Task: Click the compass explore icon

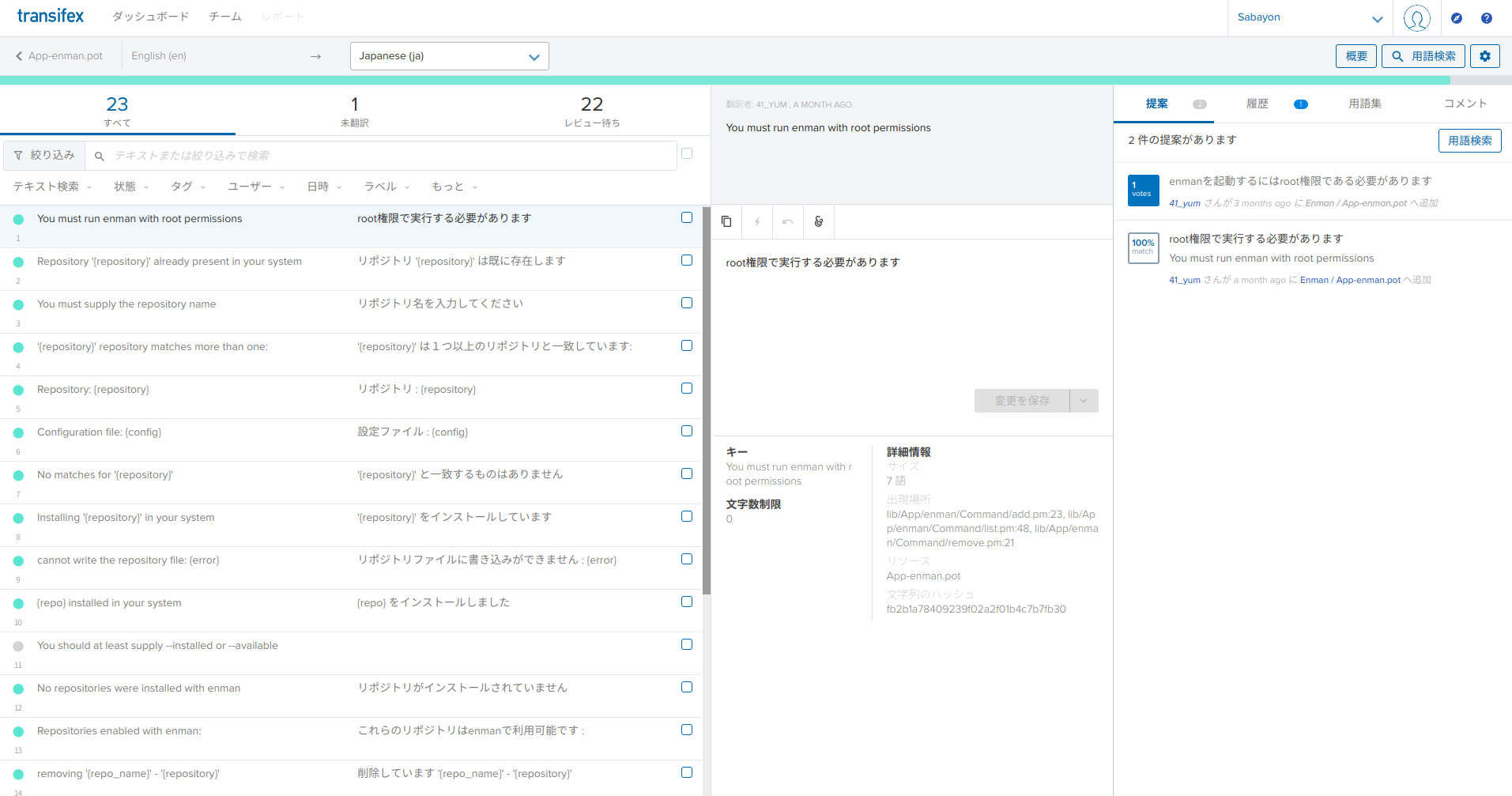Action: pos(1456,18)
